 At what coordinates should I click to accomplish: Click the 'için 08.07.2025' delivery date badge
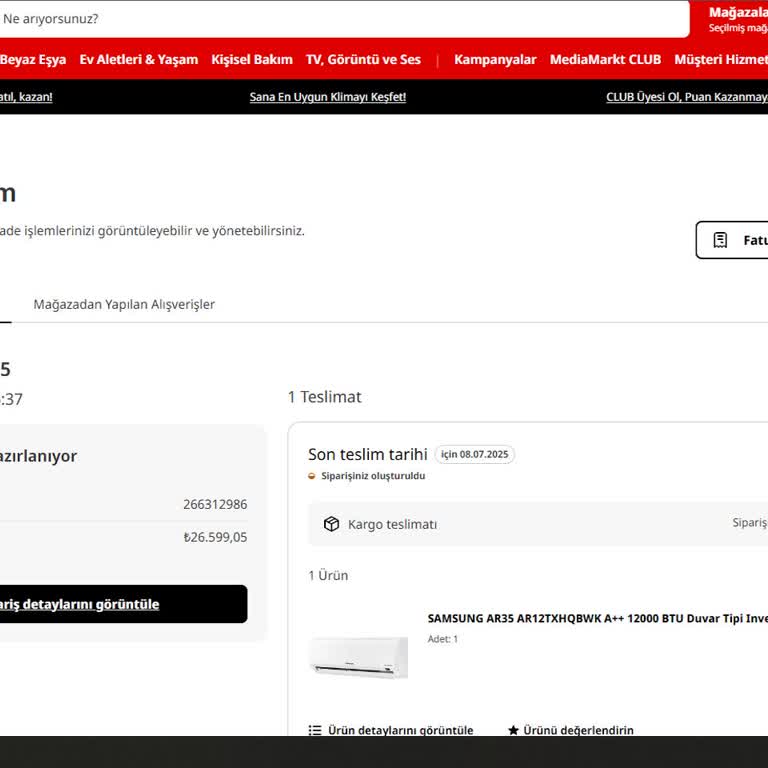pos(475,454)
